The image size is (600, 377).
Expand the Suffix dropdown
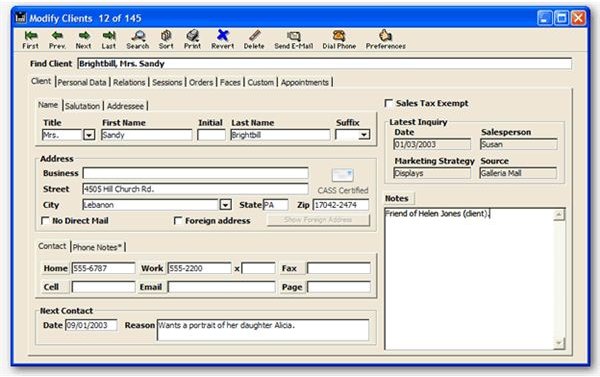[364, 135]
